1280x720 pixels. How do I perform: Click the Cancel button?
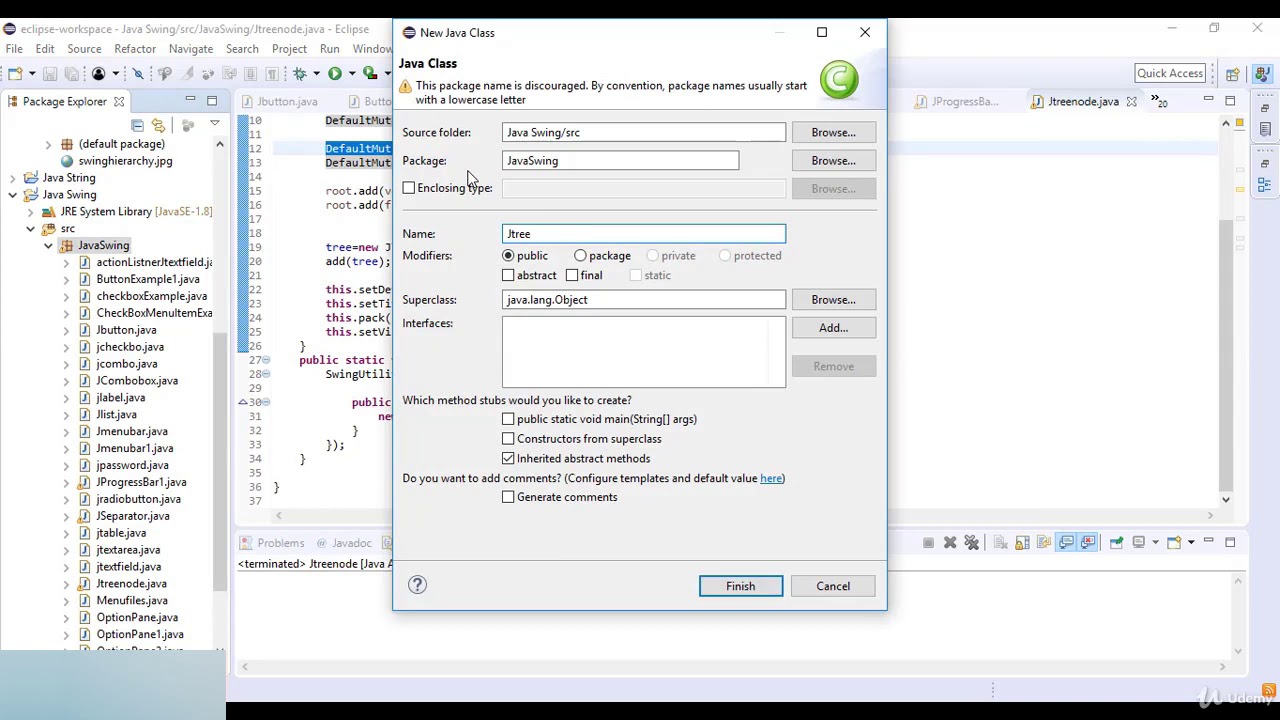[832, 586]
